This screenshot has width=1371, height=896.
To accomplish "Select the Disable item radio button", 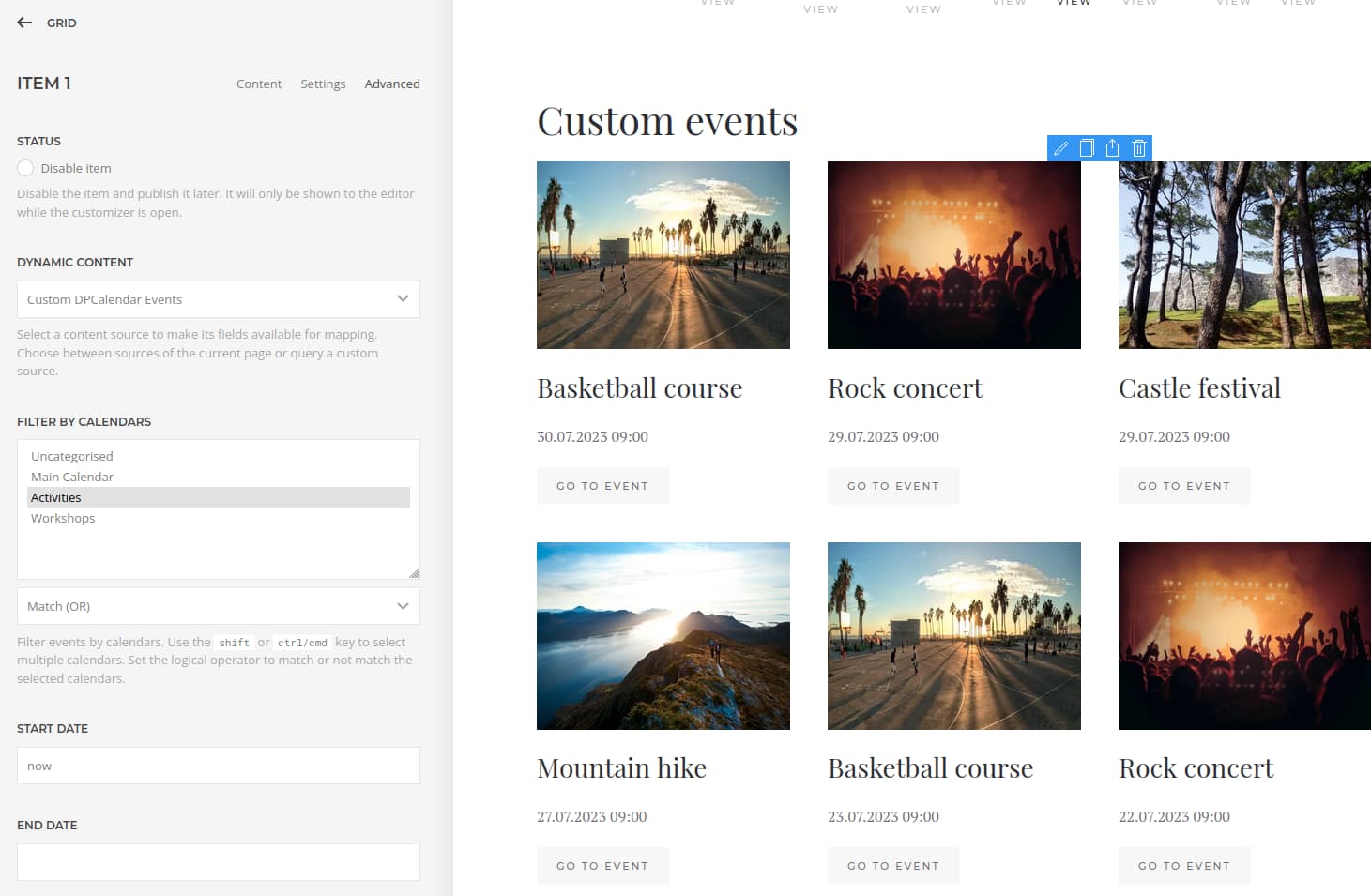I will click(x=26, y=168).
